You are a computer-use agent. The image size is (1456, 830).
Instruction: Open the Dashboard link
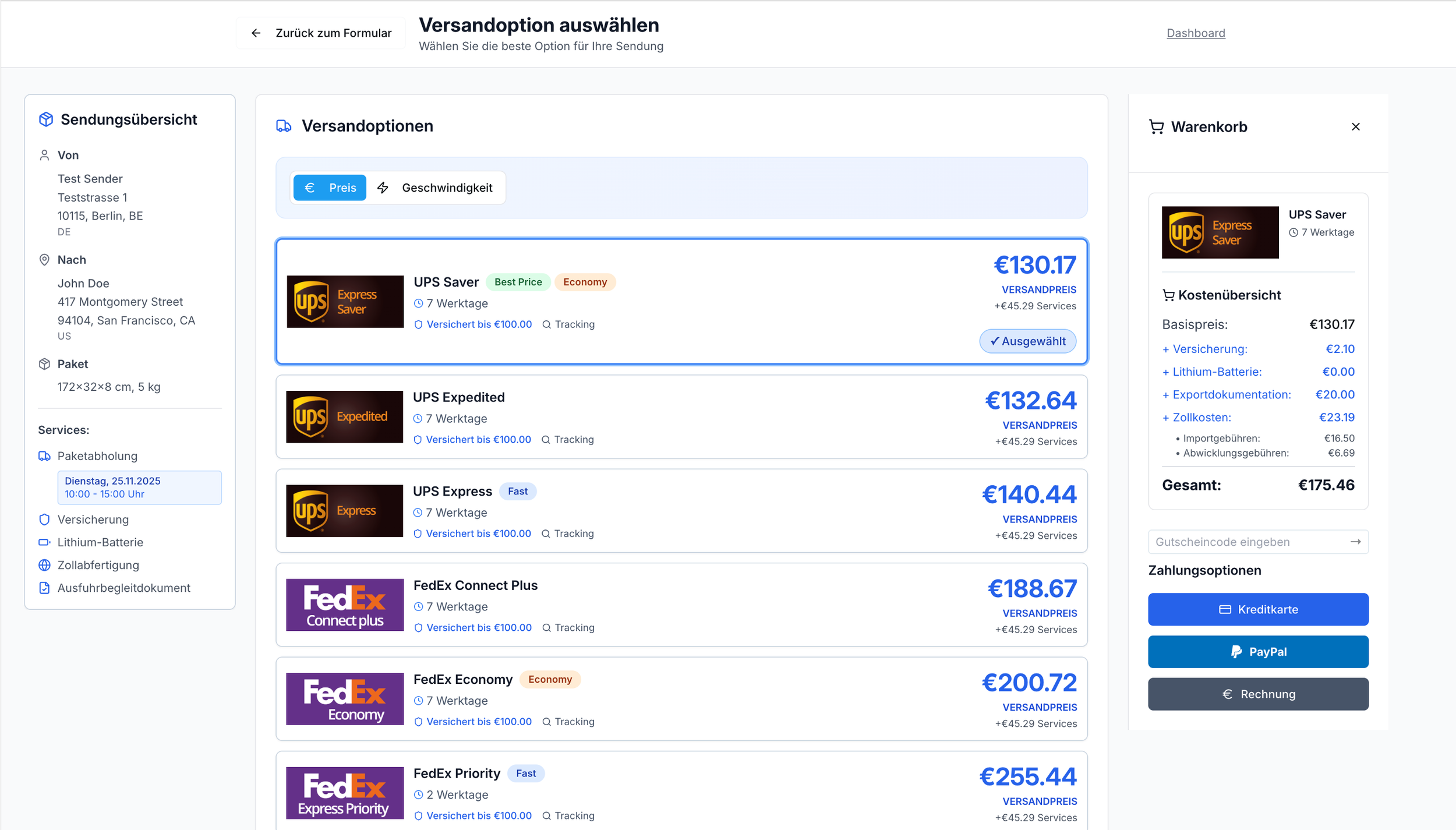pyautogui.click(x=1195, y=33)
